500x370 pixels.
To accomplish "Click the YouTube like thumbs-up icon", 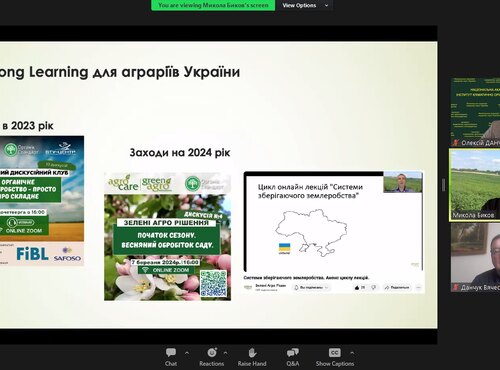I will [x=357, y=287].
